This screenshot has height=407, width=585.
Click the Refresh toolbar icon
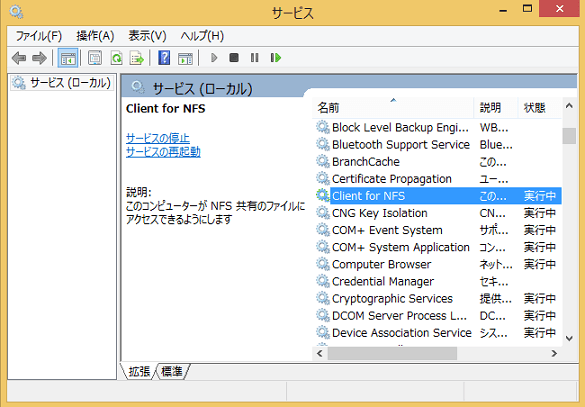coord(116,58)
